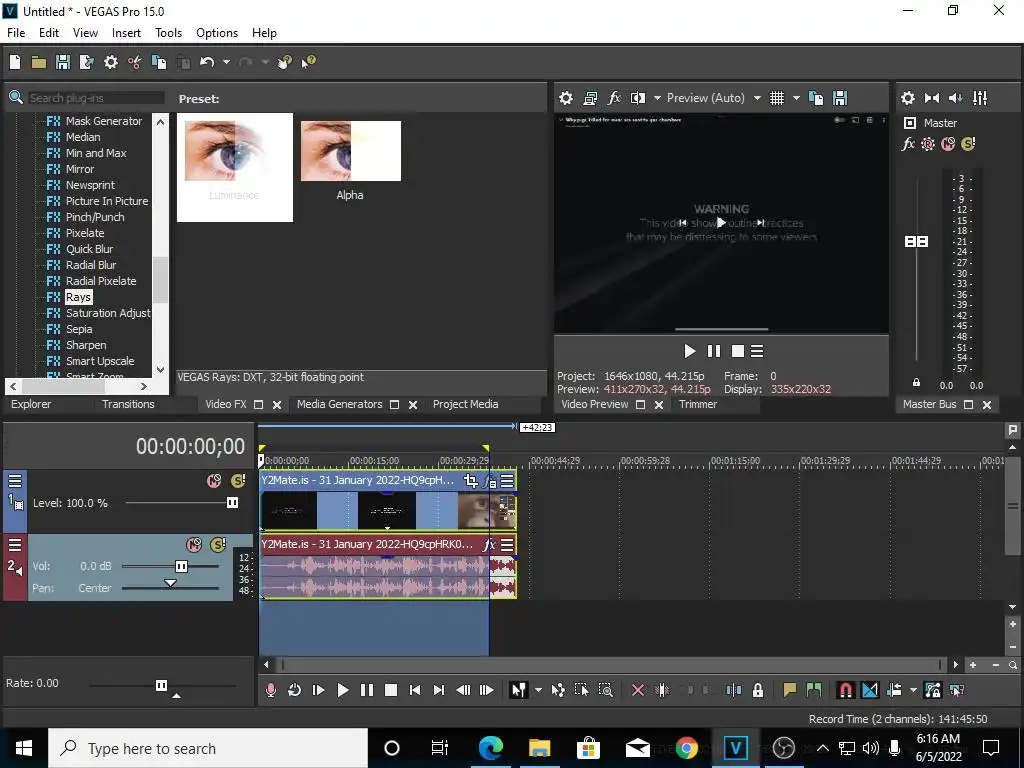Click Dim output speaker icon
Viewport: 1024px width, 768px height.
[x=955, y=98]
